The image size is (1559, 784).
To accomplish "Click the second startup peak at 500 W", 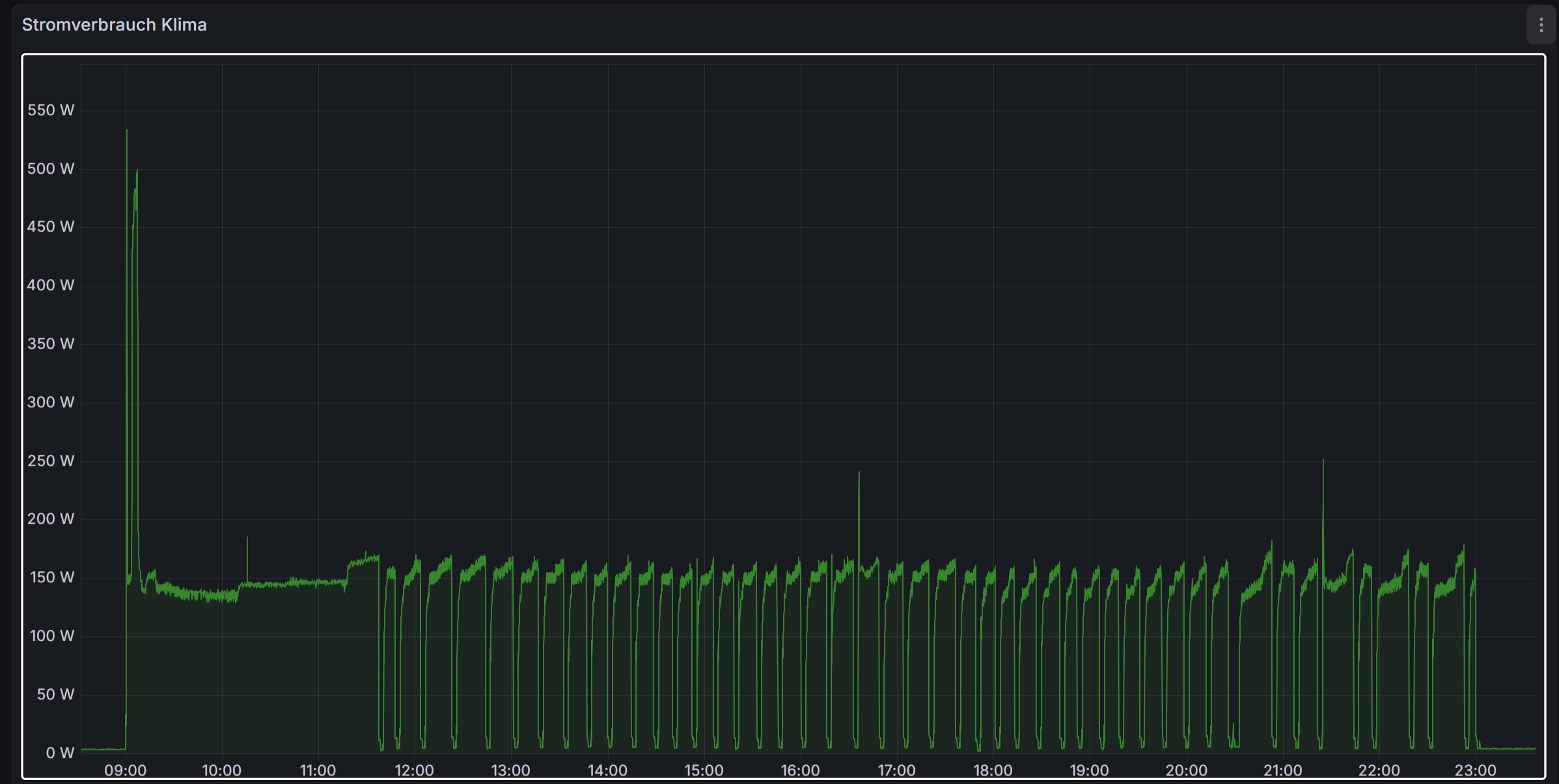I will (x=137, y=170).
